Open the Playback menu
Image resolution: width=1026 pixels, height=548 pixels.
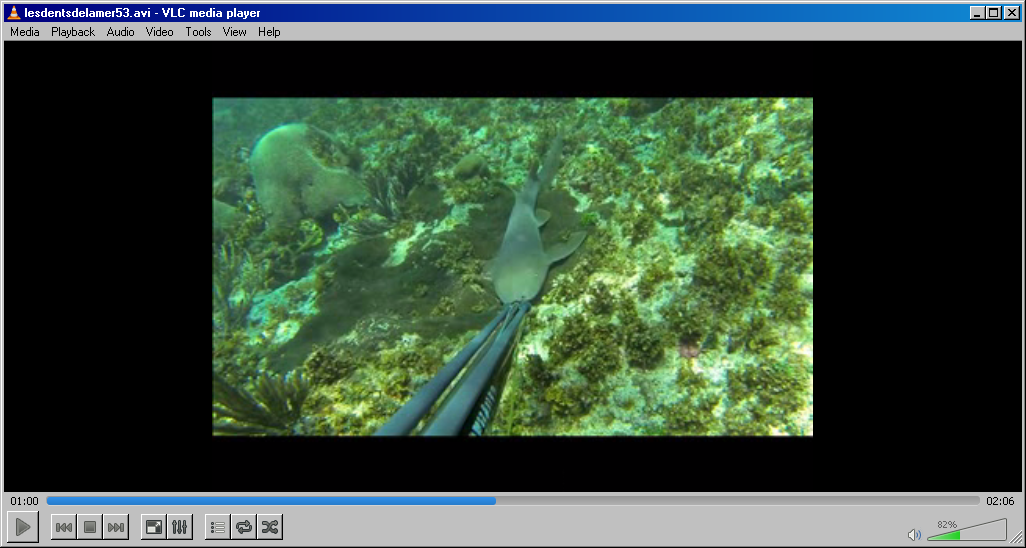point(73,31)
